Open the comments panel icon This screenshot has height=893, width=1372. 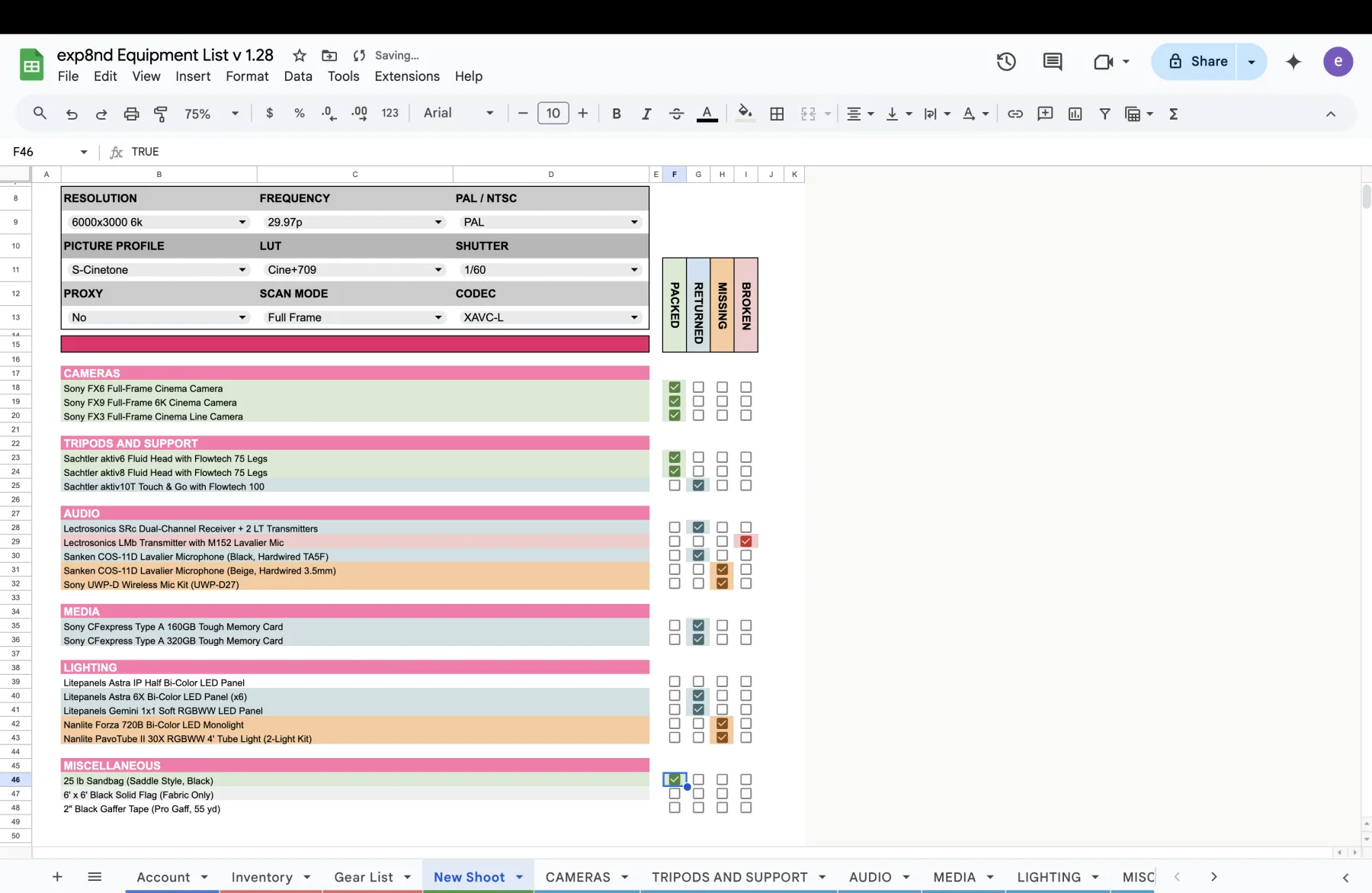[1053, 62]
